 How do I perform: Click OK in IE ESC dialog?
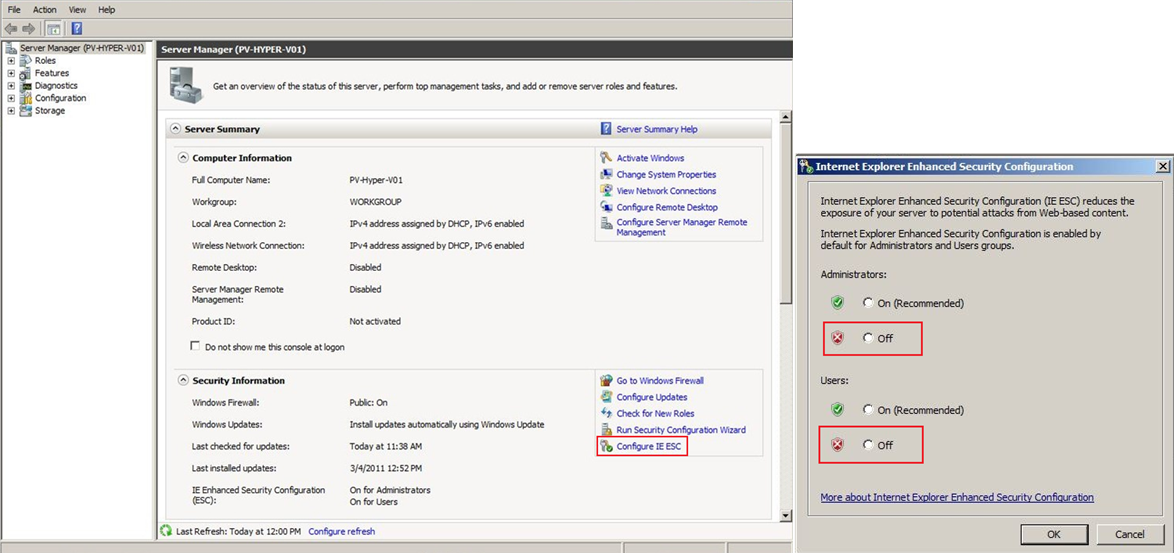tap(1053, 534)
